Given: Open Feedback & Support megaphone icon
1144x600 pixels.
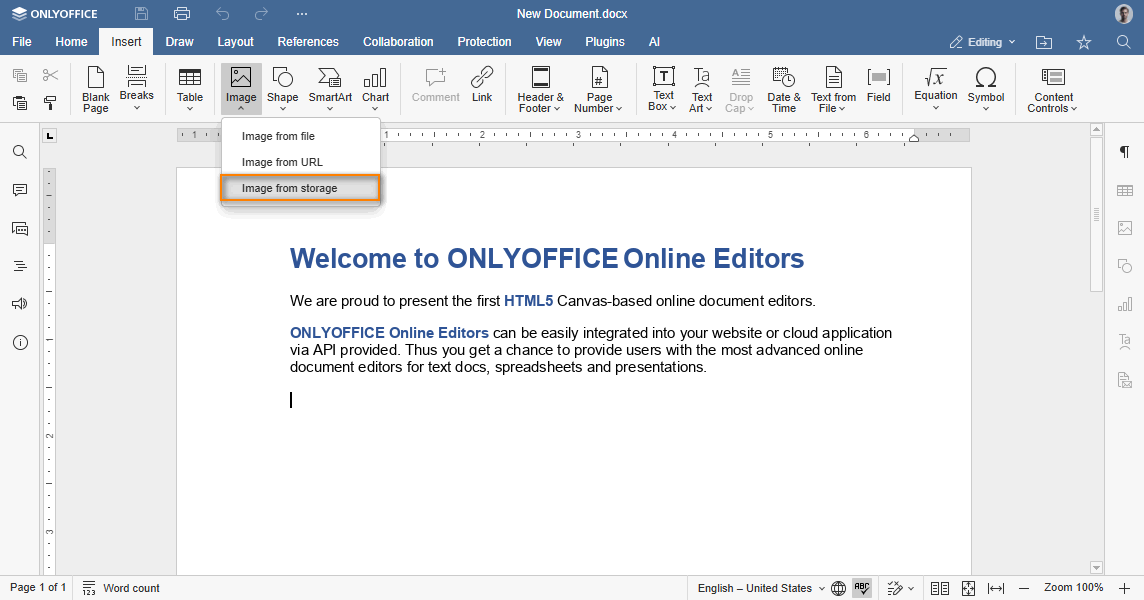Looking at the screenshot, I should point(20,304).
